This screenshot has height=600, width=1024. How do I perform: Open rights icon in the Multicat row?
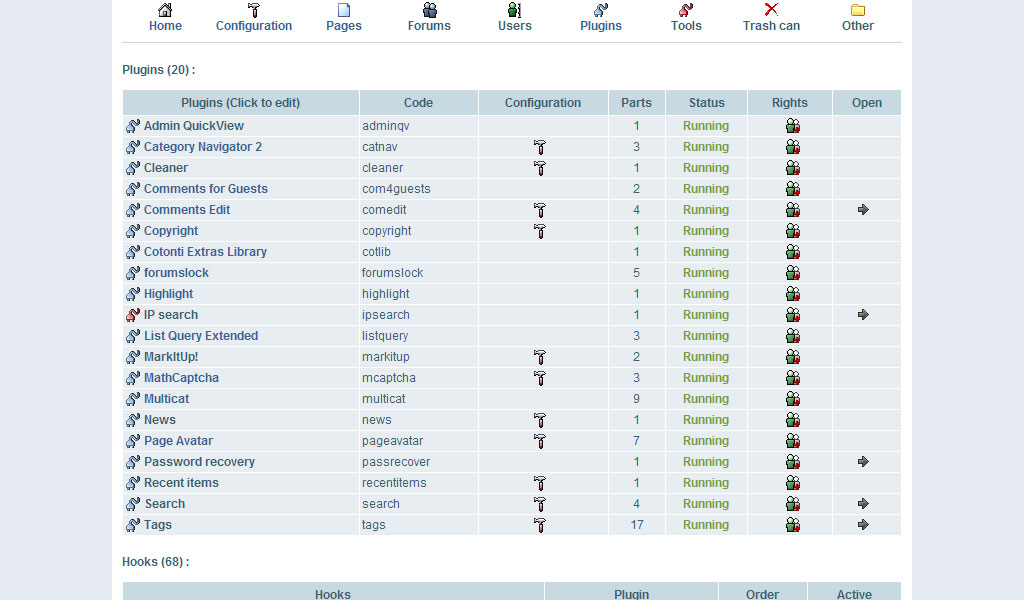(792, 399)
